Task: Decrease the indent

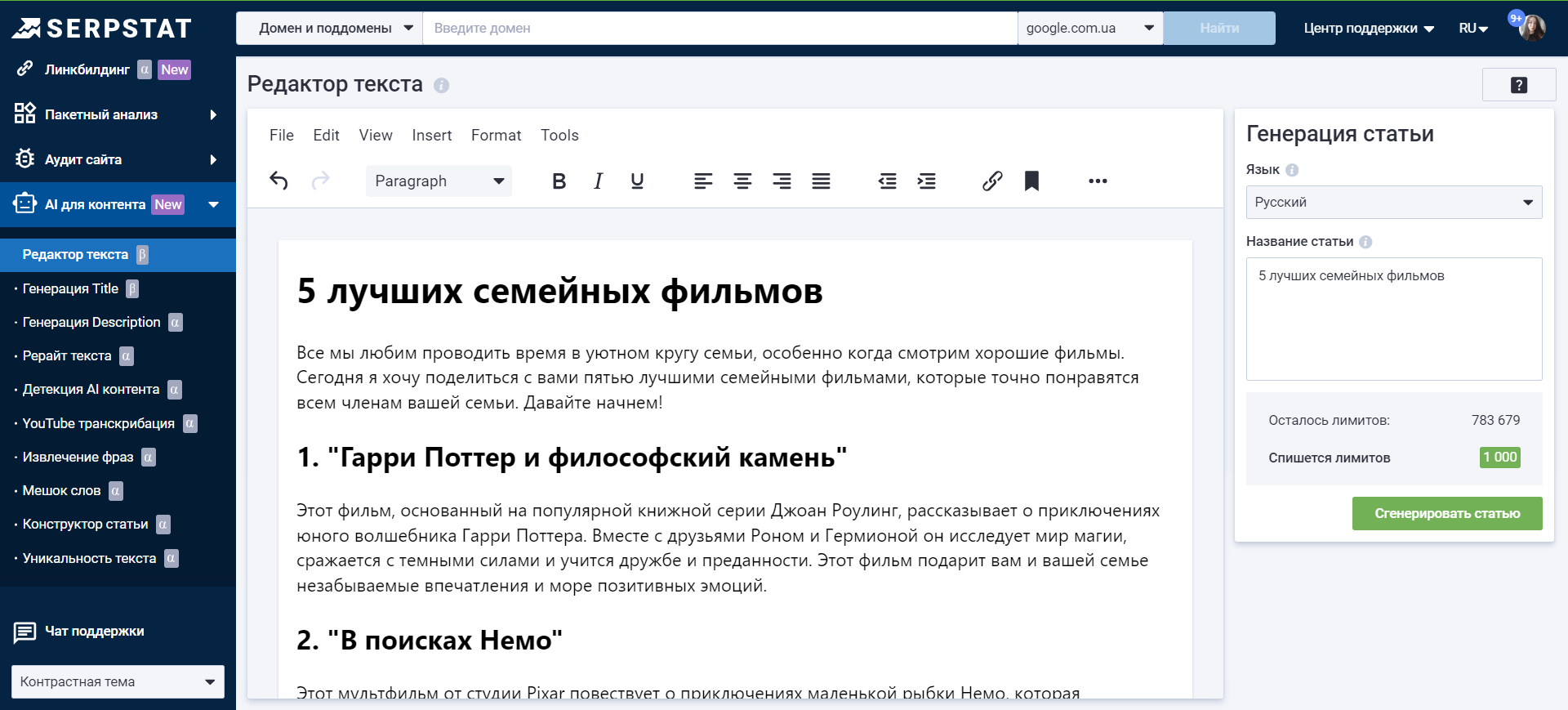Action: pos(887,181)
